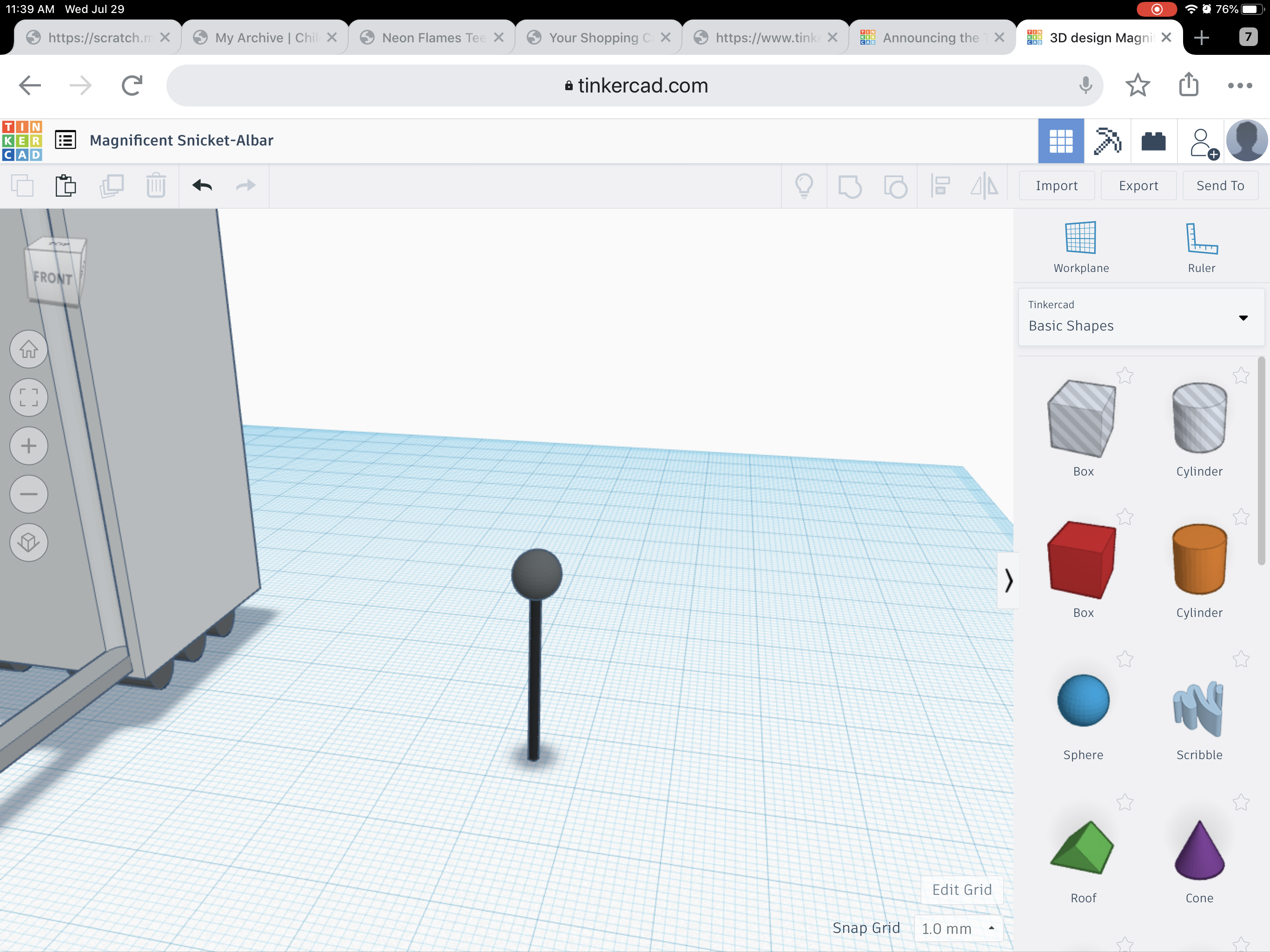Screen dimensions: 1270x952
Task: Collapse the shapes panel chevron
Action: pos(1008,580)
